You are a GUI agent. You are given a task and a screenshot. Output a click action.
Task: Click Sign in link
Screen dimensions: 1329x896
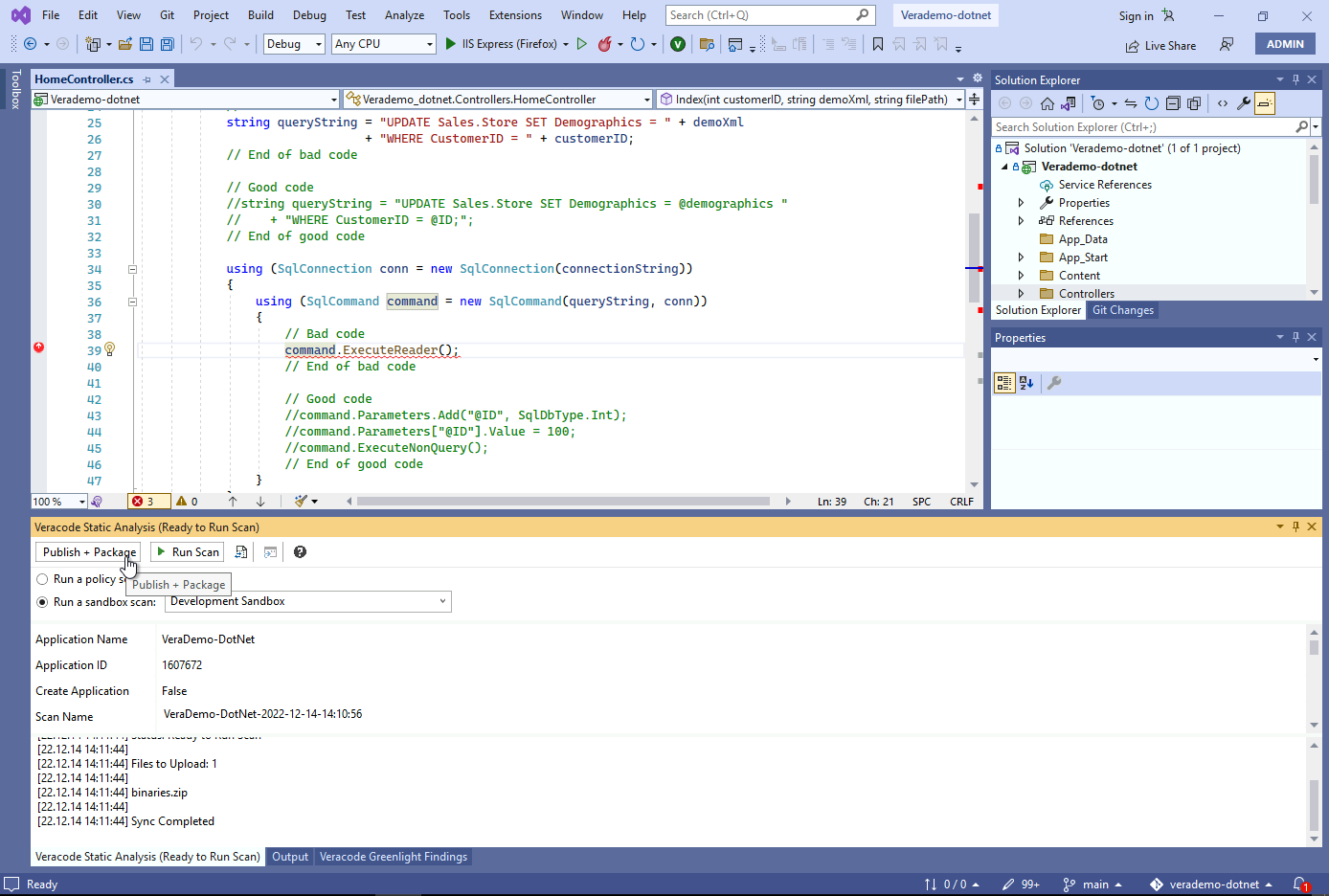(1136, 16)
